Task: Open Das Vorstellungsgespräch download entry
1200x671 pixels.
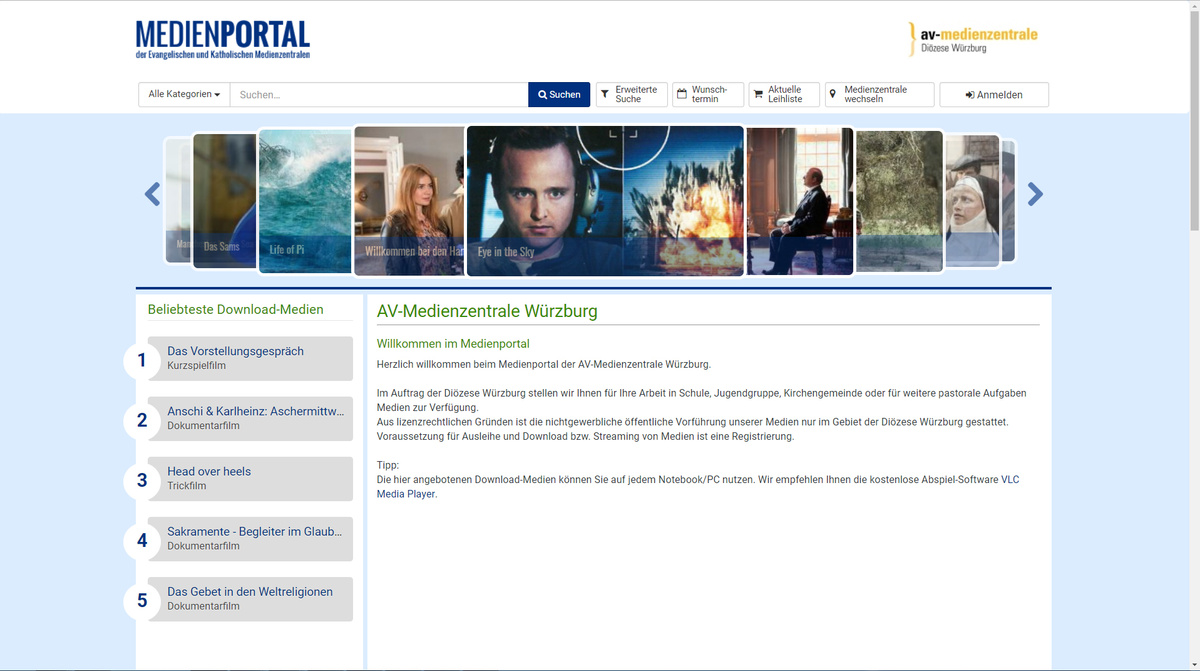Action: 250,358
